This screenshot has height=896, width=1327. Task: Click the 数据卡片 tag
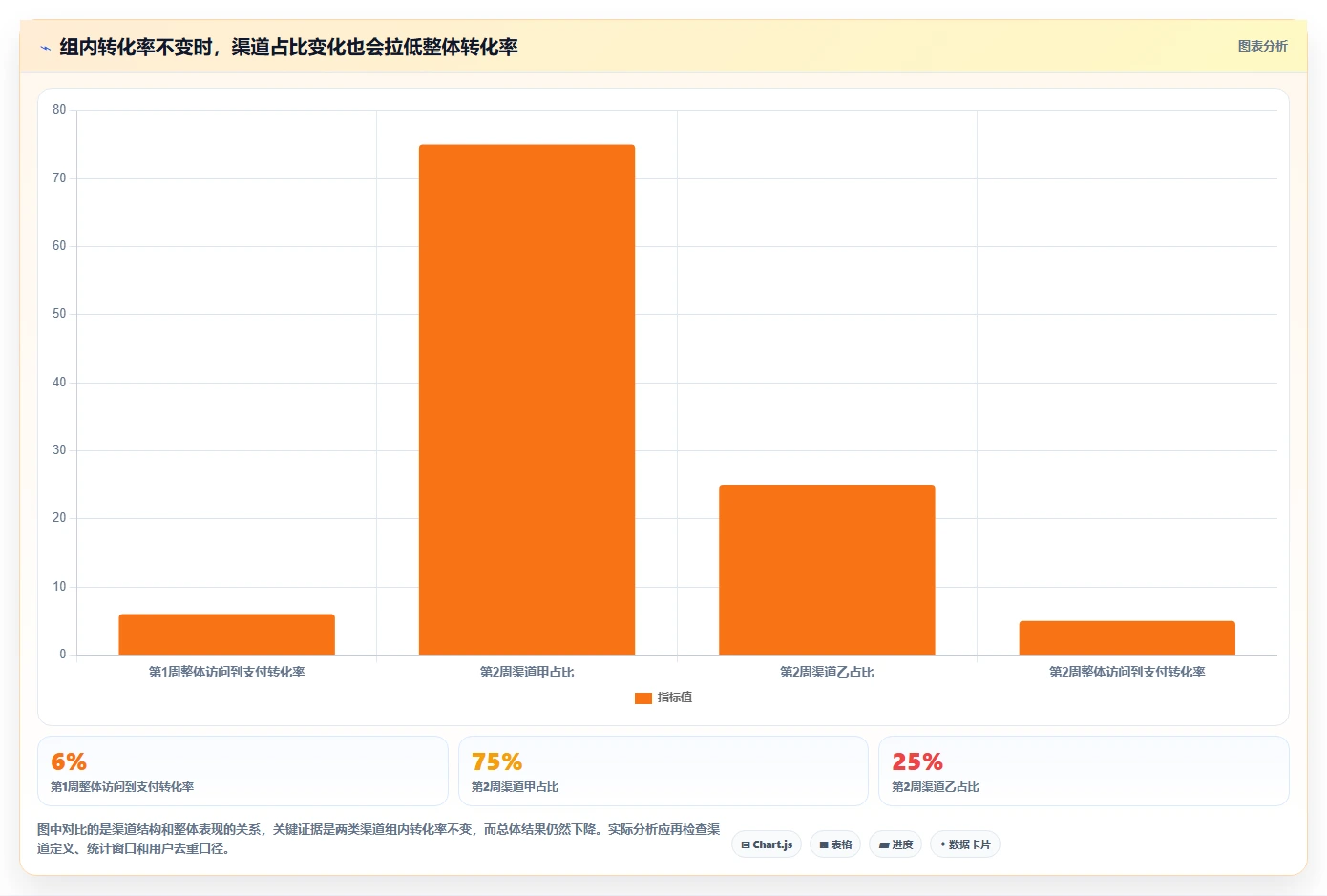[x=964, y=844]
